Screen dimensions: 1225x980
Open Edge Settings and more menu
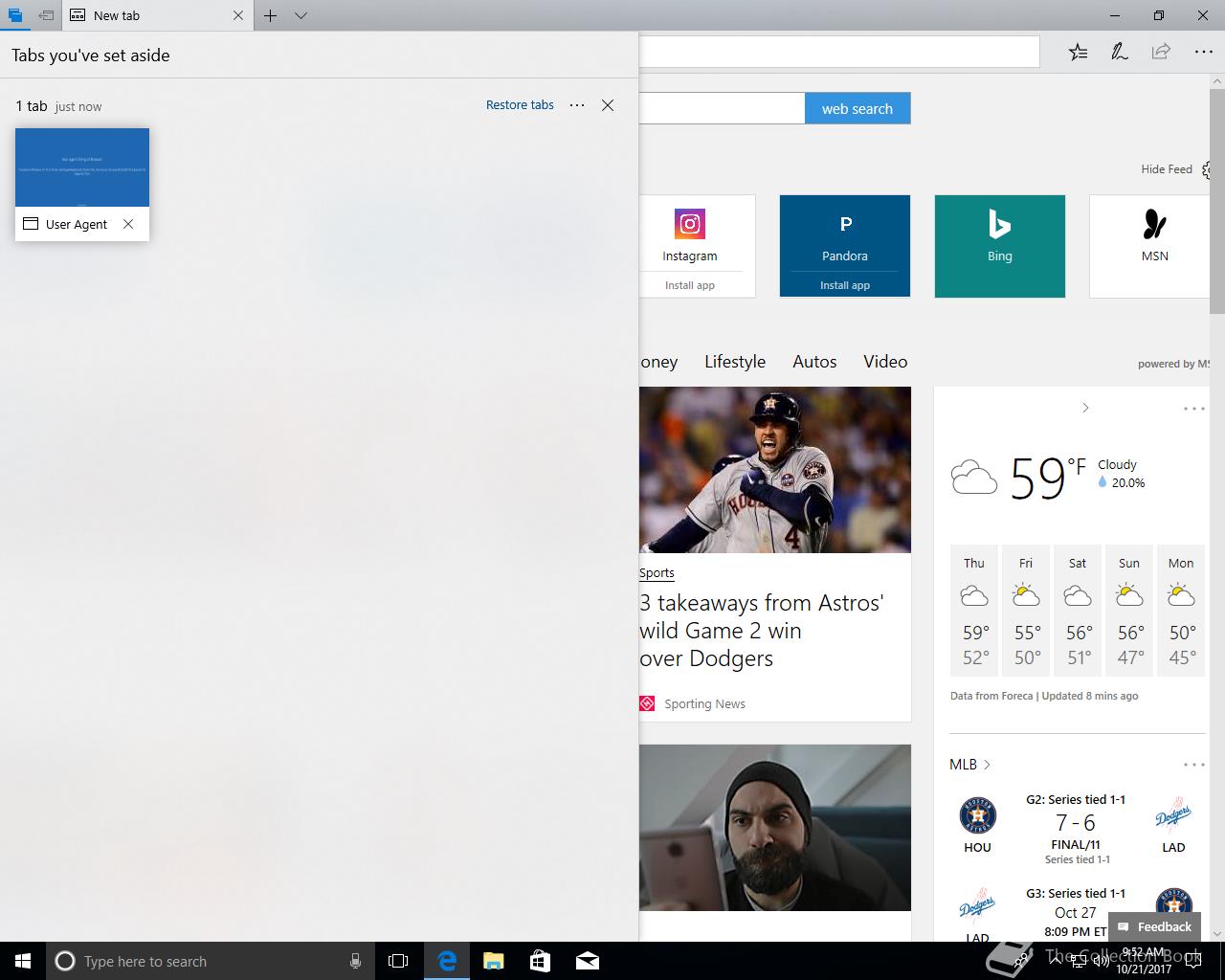point(1203,52)
